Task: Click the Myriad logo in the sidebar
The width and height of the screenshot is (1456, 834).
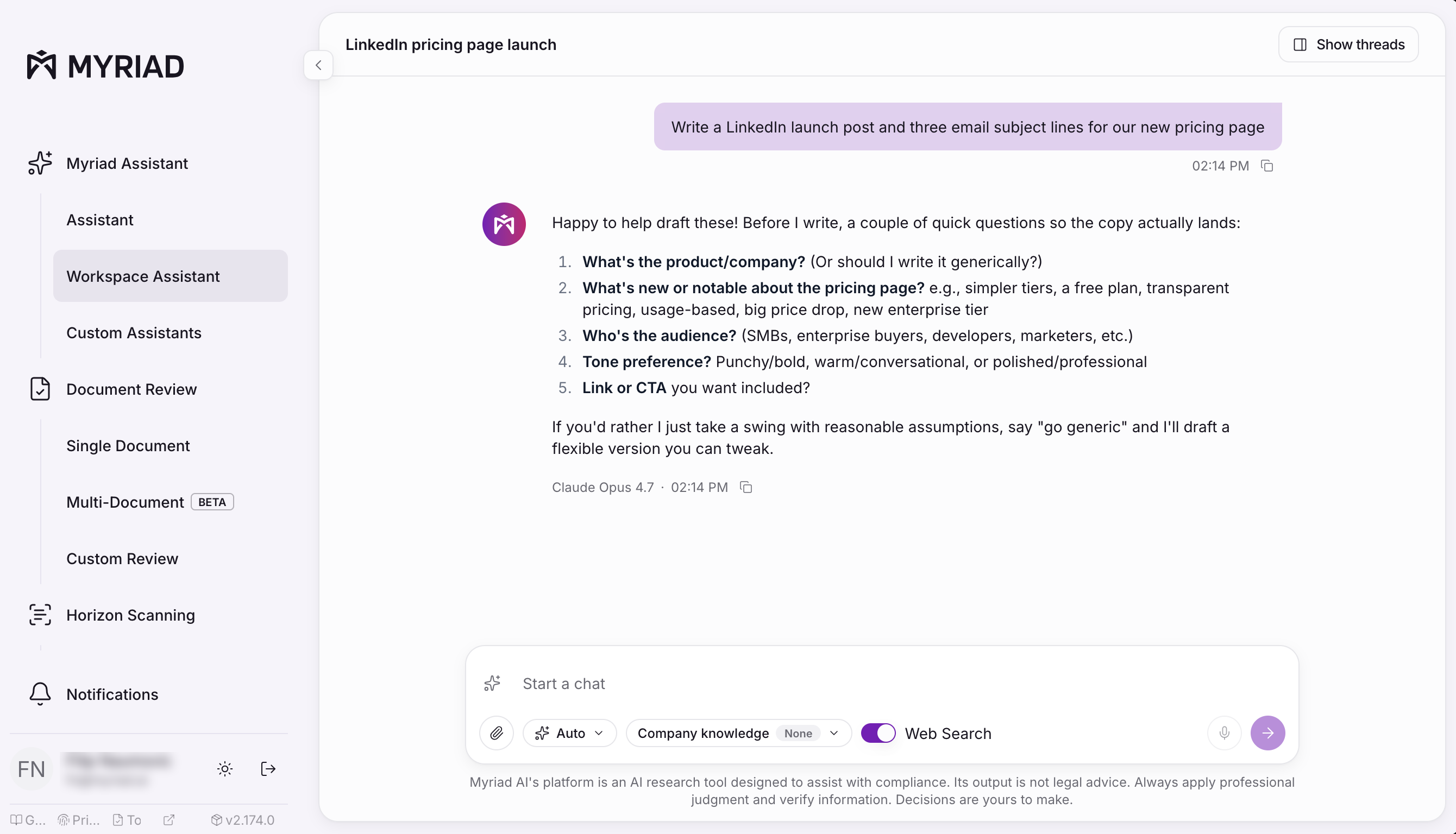Action: pos(105,65)
